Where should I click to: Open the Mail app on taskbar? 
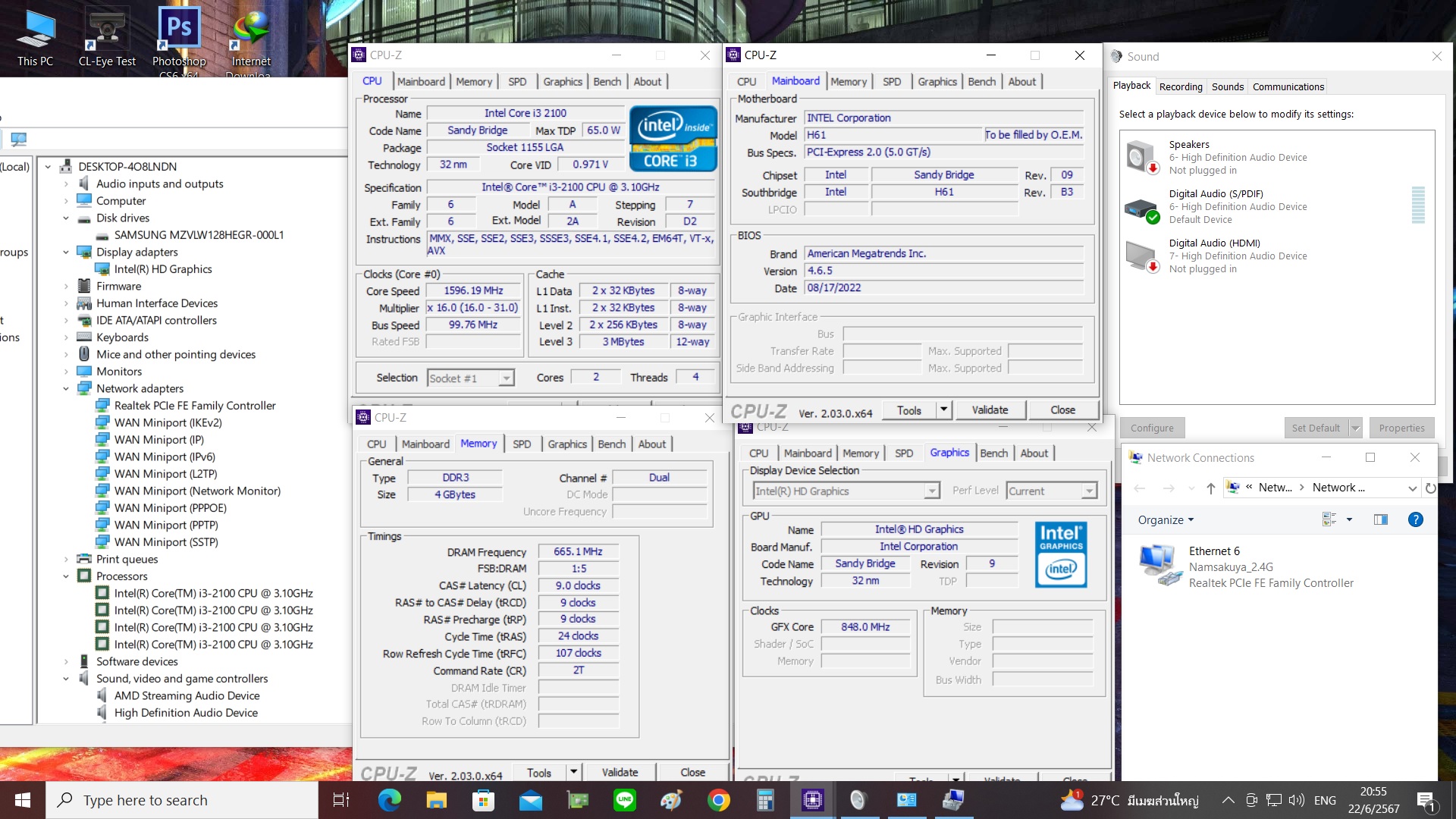pos(531,800)
